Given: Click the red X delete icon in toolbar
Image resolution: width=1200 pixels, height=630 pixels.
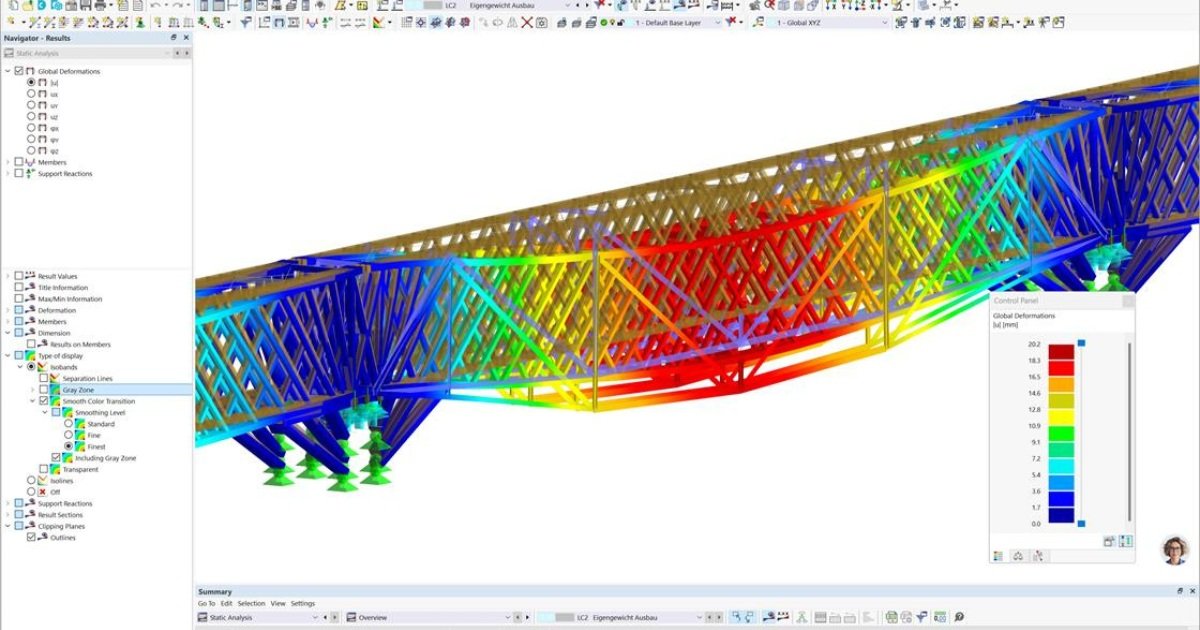Looking at the screenshot, I should (x=527, y=22).
